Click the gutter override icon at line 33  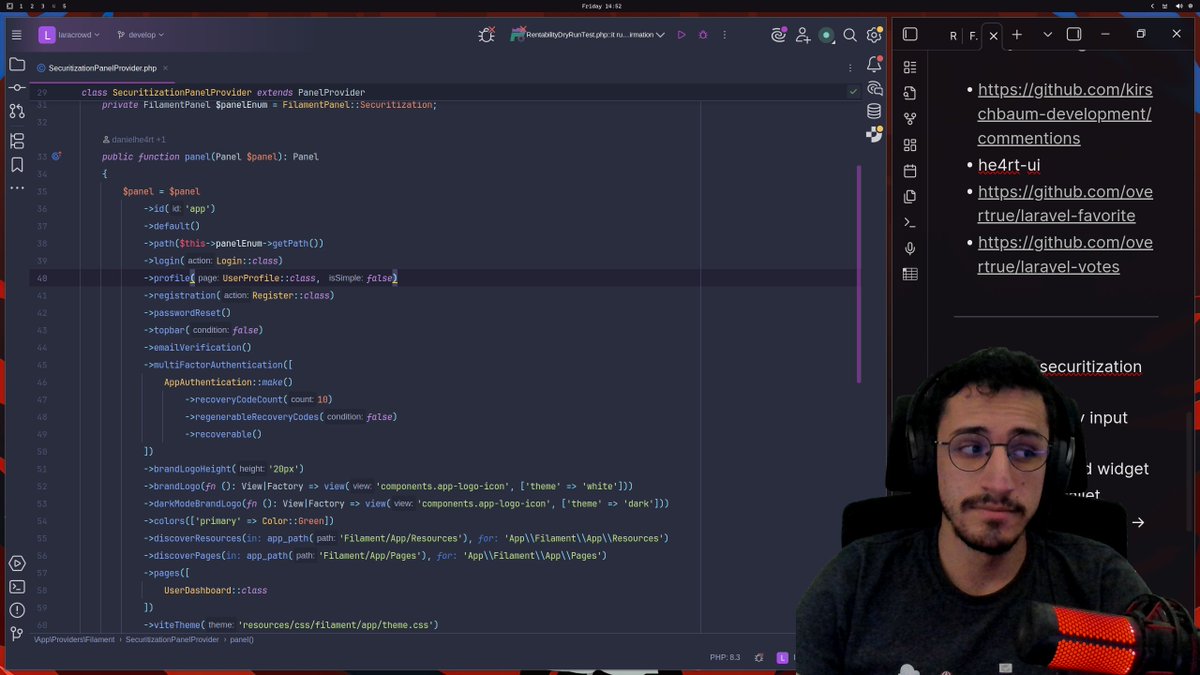pyautogui.click(x=56, y=156)
